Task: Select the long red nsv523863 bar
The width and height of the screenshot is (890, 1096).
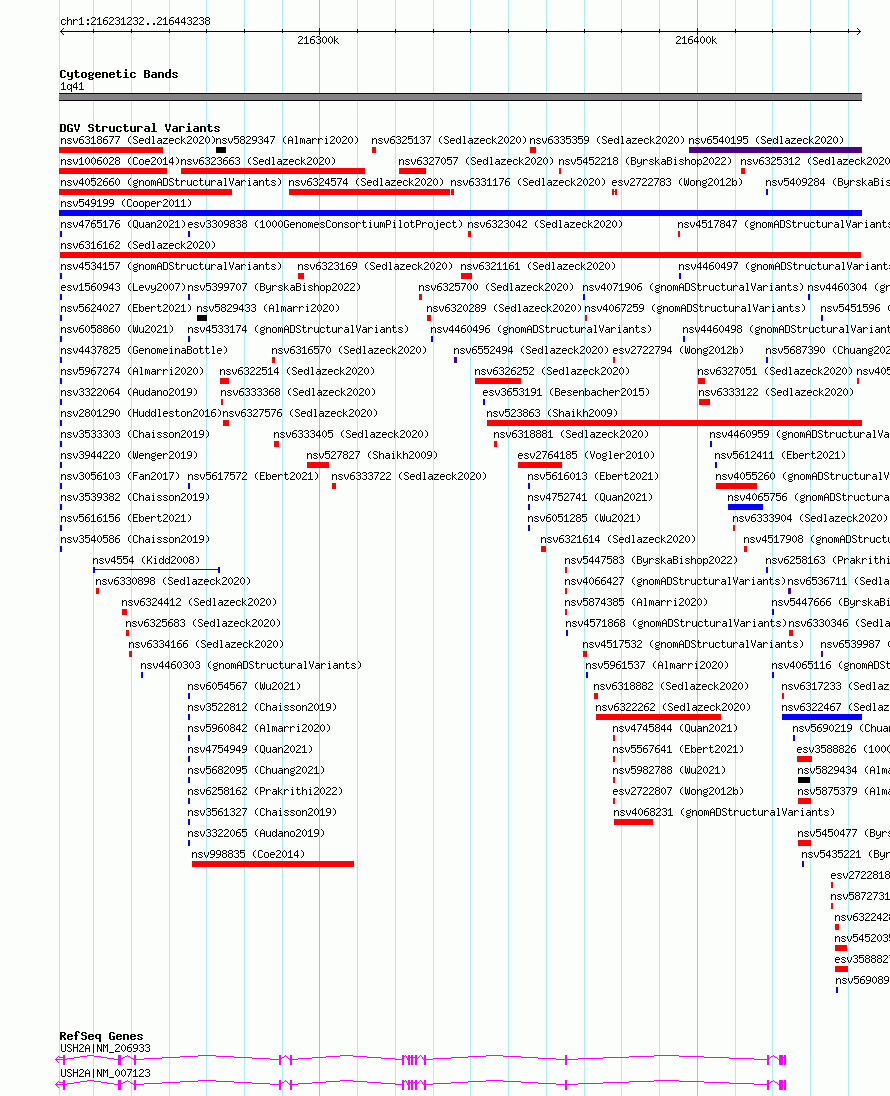Action: (x=674, y=423)
